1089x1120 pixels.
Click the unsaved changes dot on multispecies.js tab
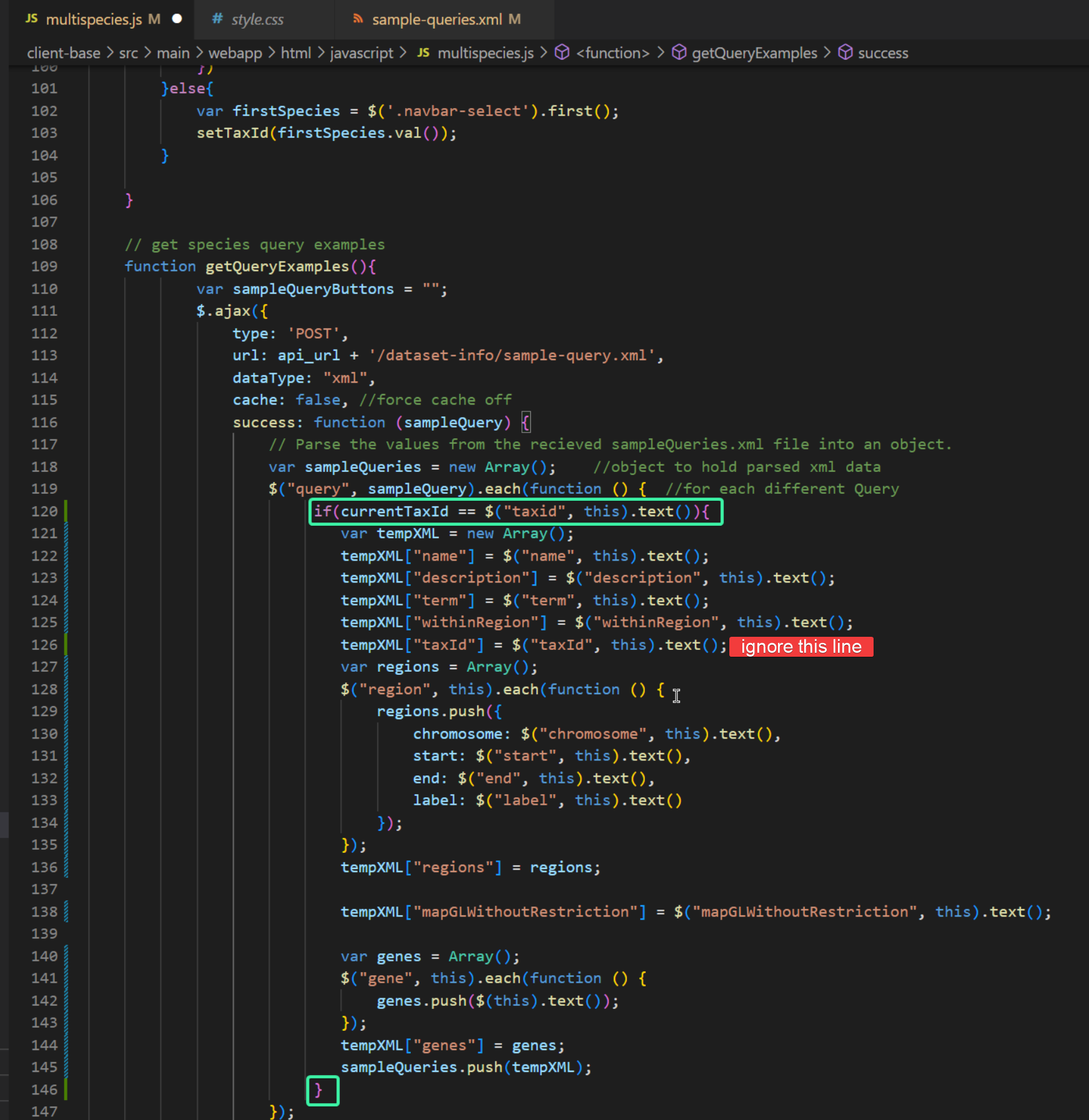pos(177,19)
